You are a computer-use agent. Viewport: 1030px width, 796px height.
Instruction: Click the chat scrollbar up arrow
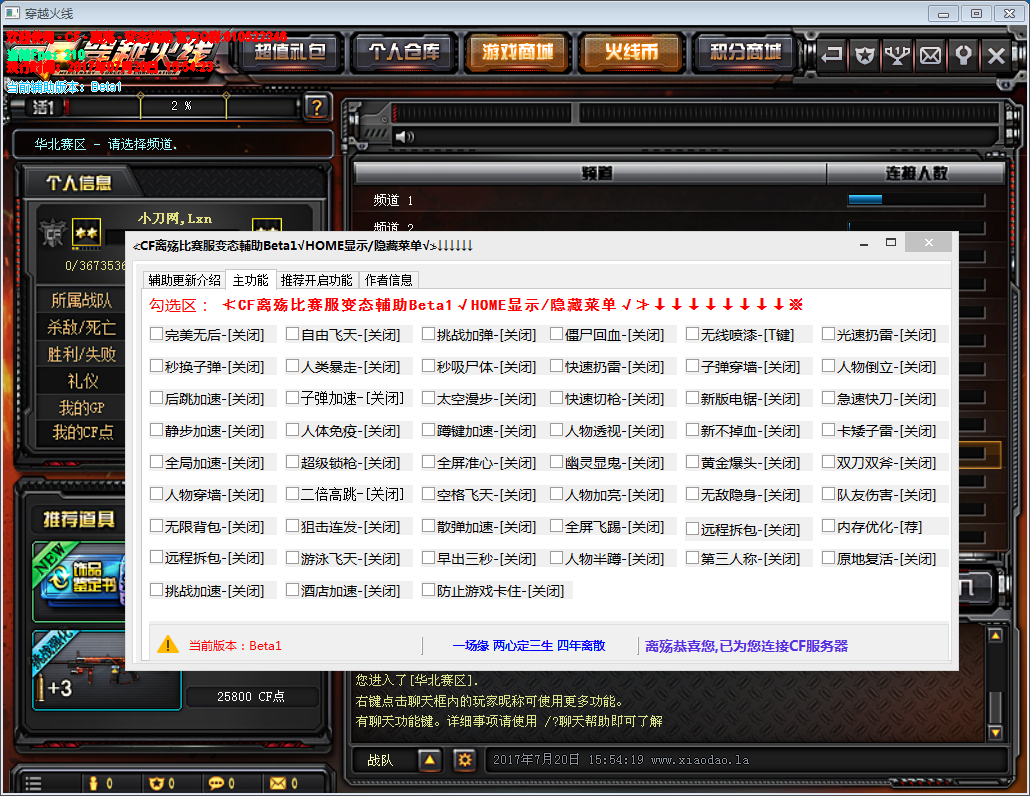(995, 635)
